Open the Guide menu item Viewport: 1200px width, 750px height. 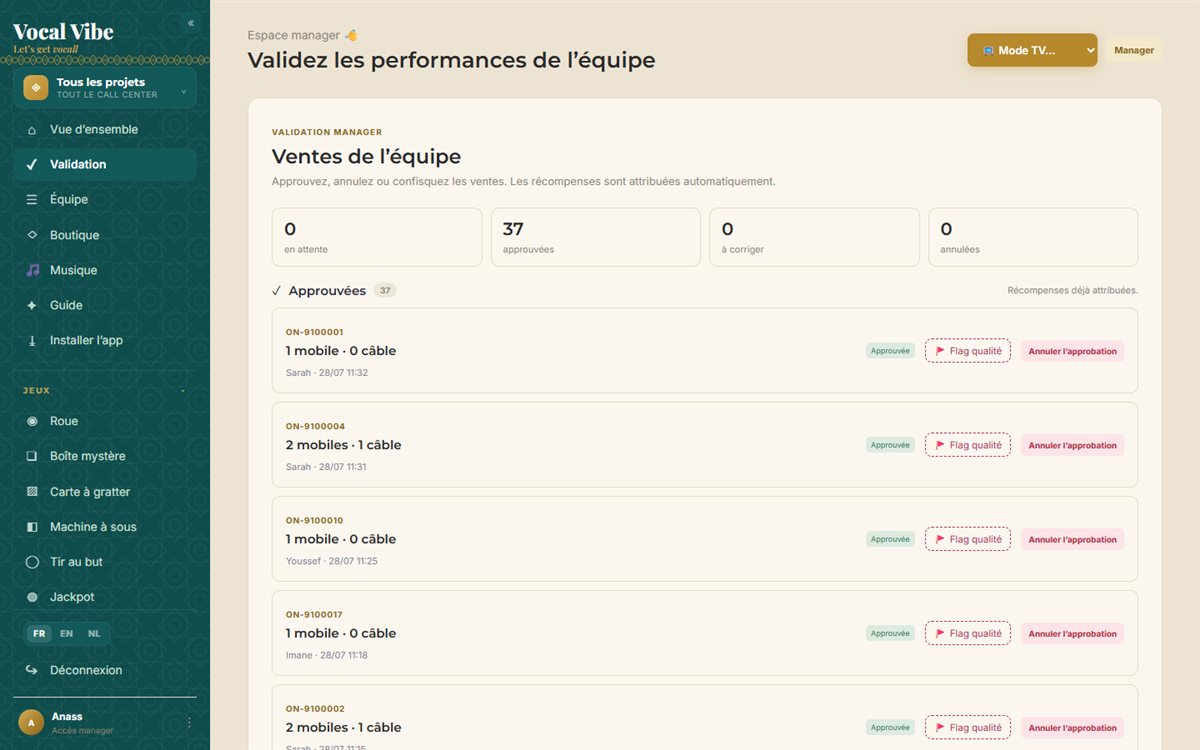click(x=105, y=305)
